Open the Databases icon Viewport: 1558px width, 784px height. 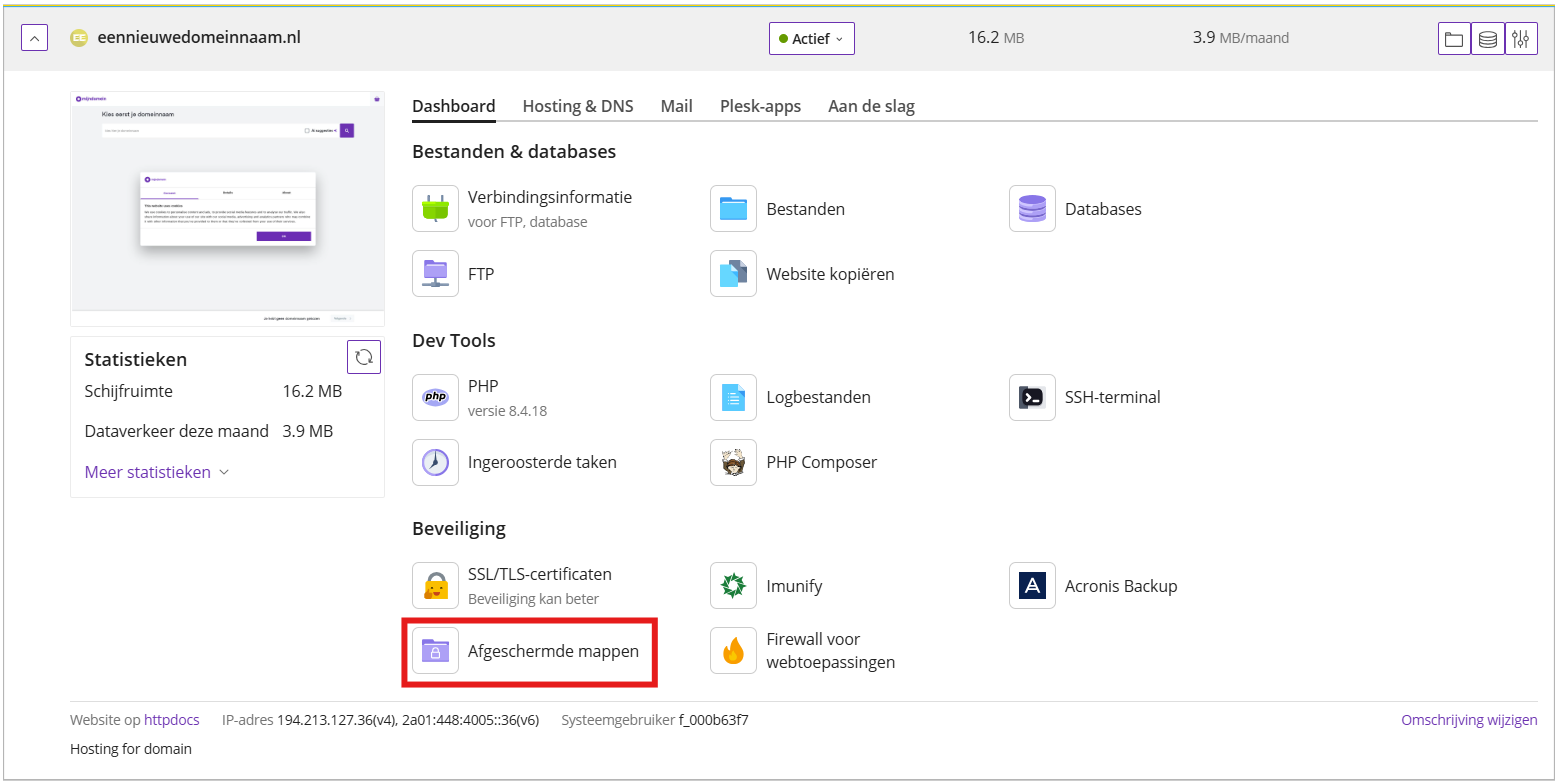pos(1032,209)
